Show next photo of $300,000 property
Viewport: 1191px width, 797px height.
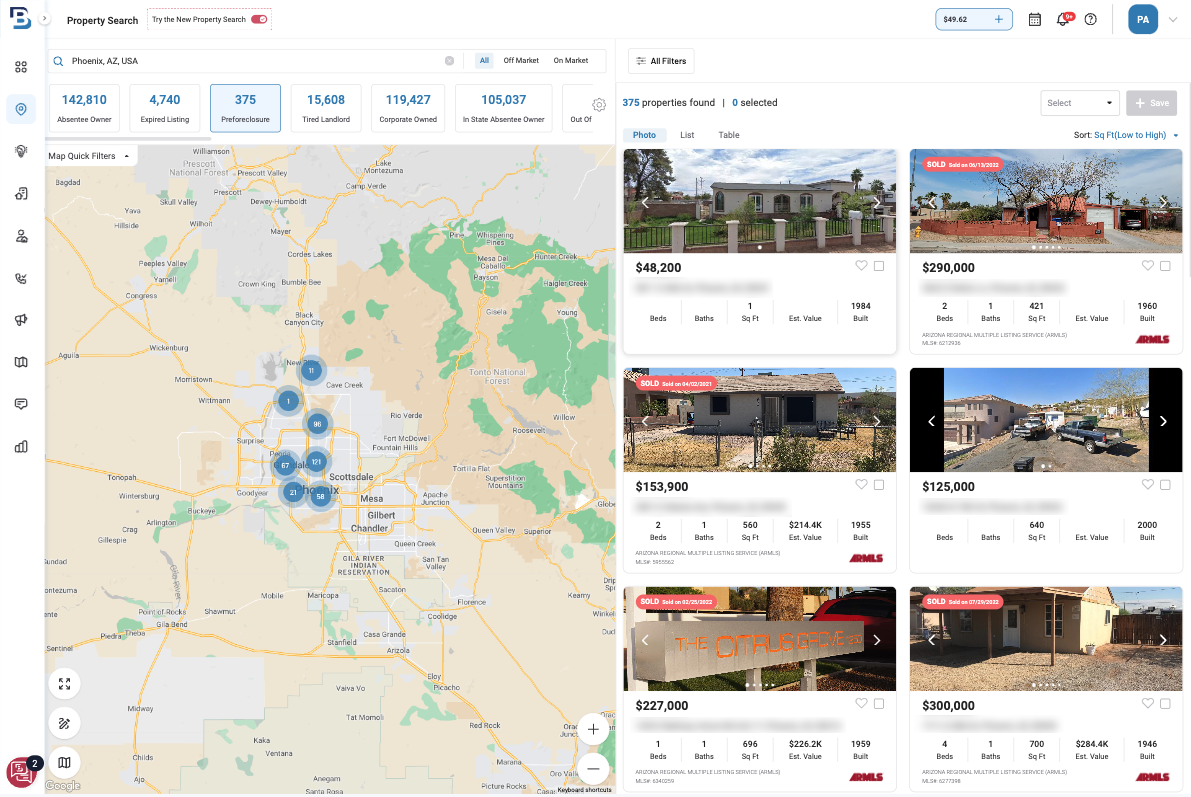point(1163,640)
